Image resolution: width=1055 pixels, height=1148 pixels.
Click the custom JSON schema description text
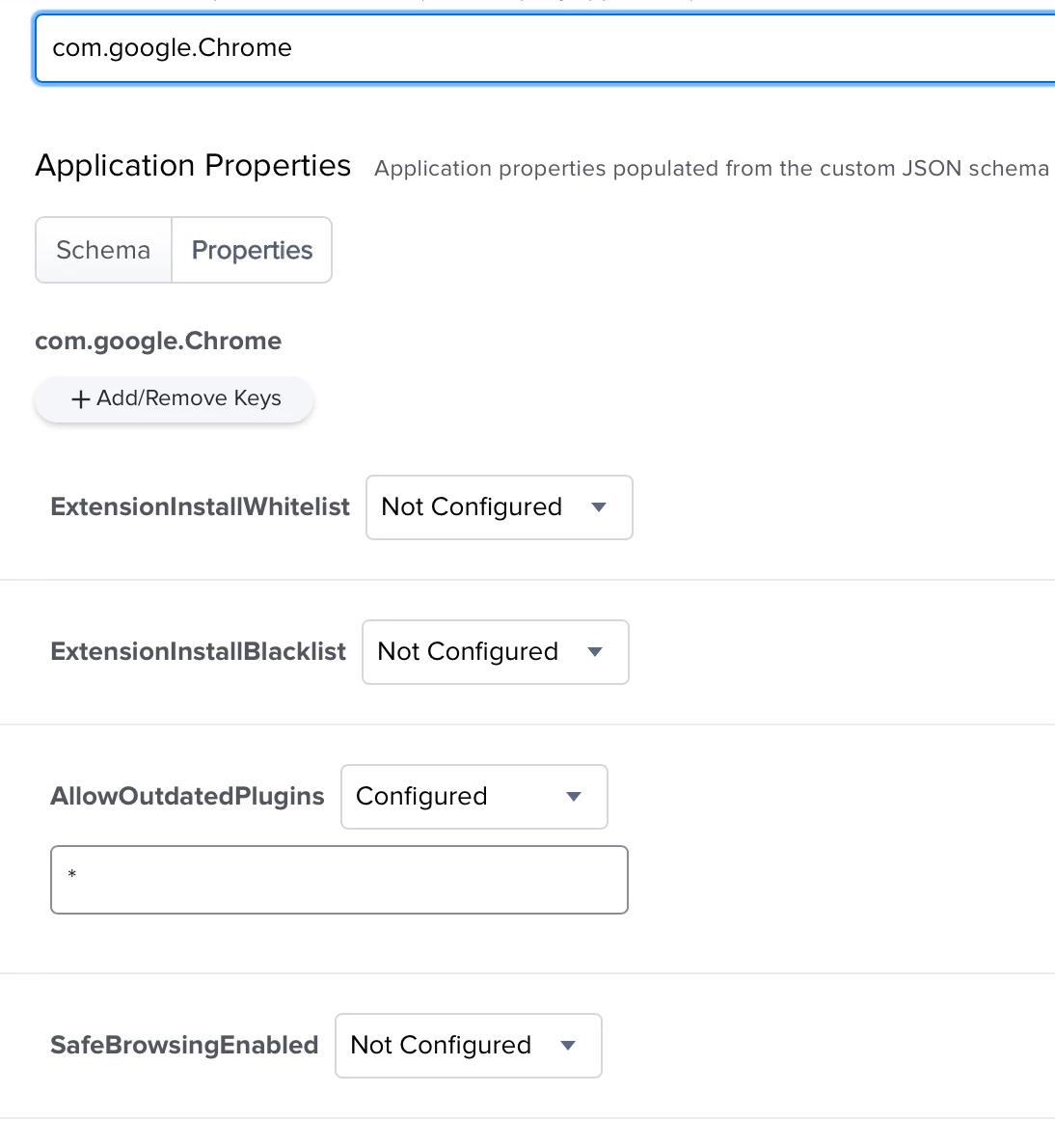(712, 169)
